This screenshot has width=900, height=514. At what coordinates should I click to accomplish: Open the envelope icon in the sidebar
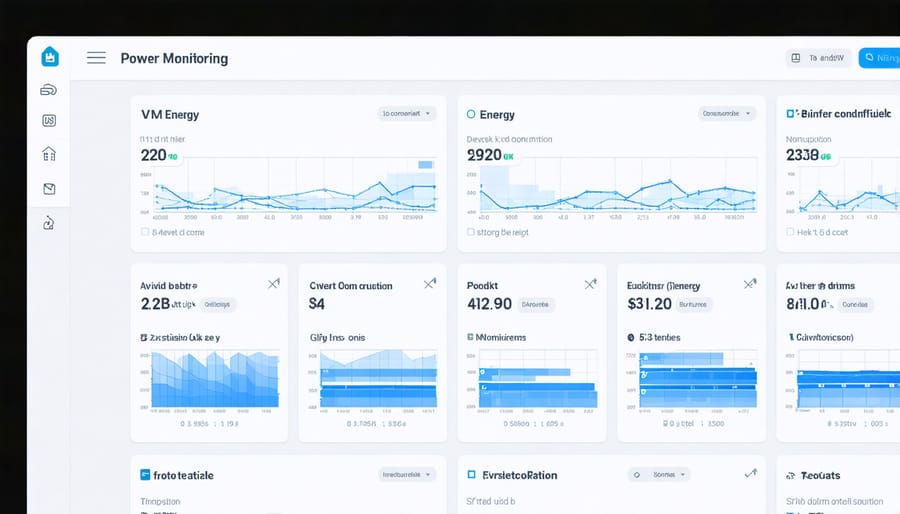(49, 189)
